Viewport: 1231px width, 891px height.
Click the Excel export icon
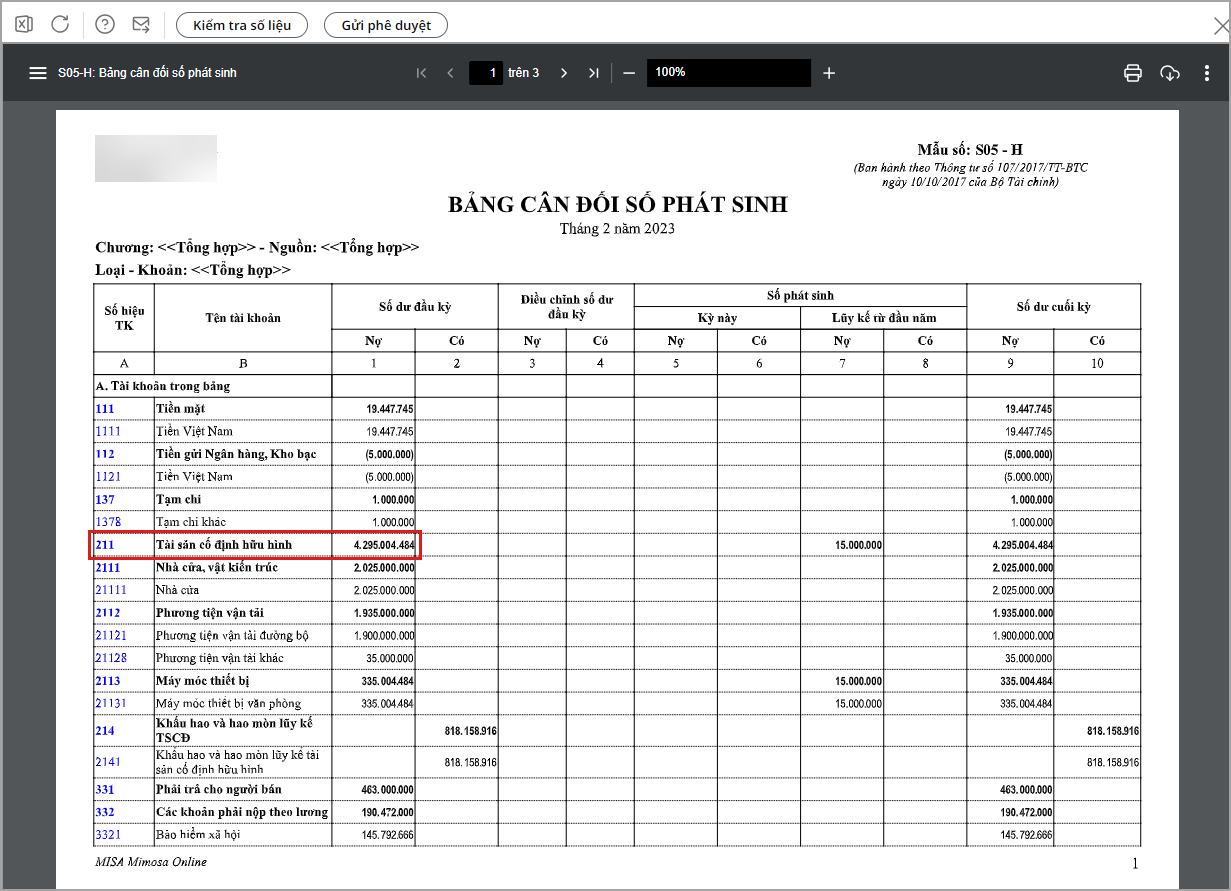pos(25,24)
